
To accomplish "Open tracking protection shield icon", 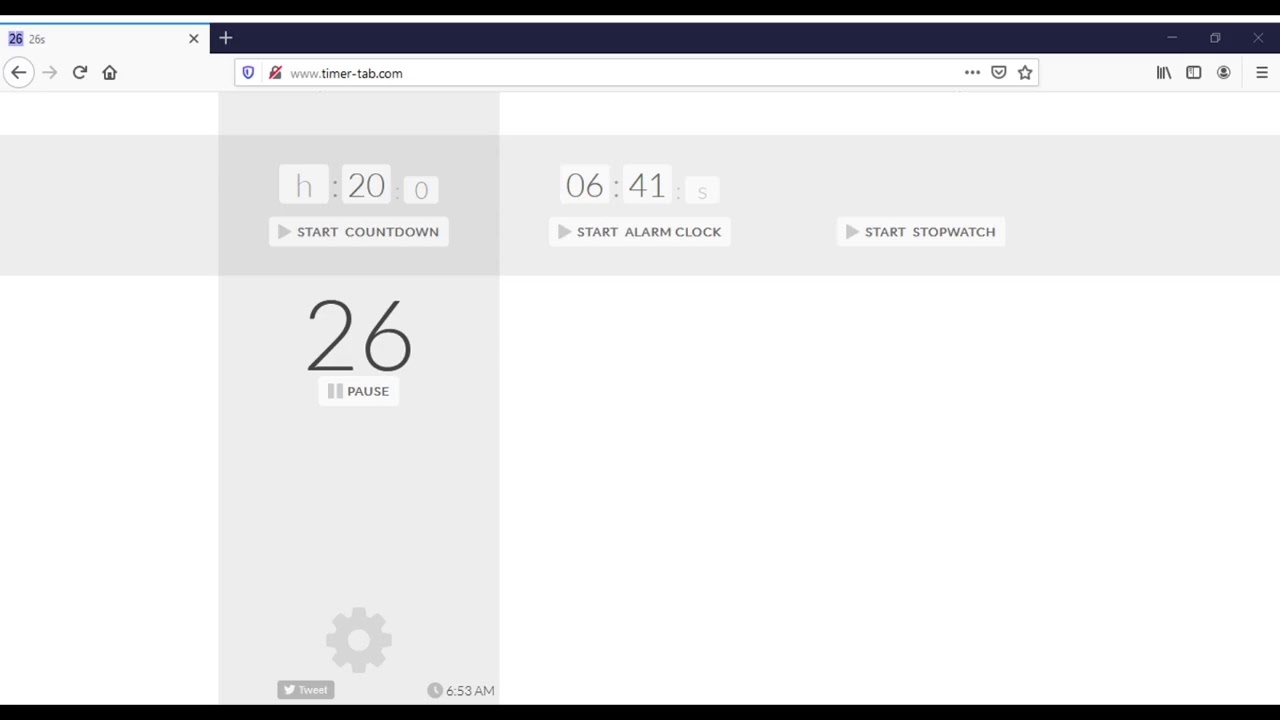I will (x=248, y=73).
